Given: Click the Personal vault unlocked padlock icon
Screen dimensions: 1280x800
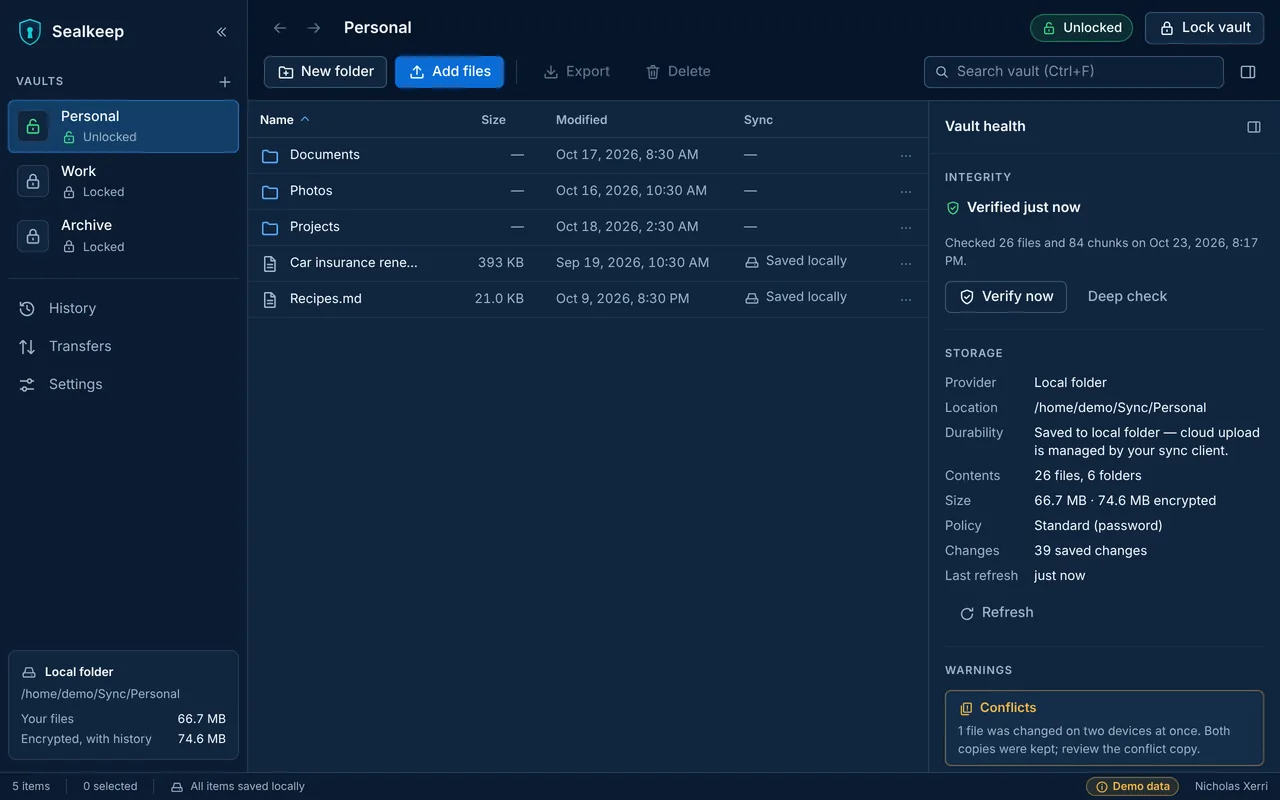Looking at the screenshot, I should tap(33, 126).
